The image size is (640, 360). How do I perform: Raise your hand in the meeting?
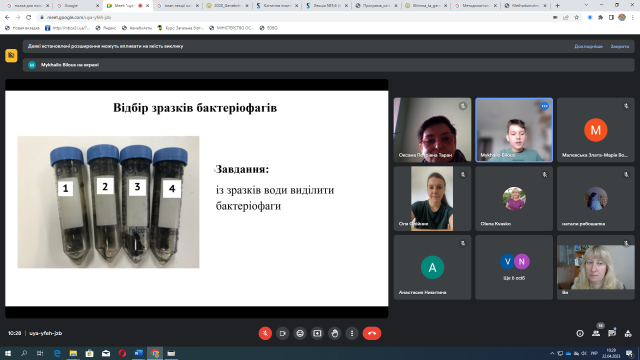click(x=335, y=333)
